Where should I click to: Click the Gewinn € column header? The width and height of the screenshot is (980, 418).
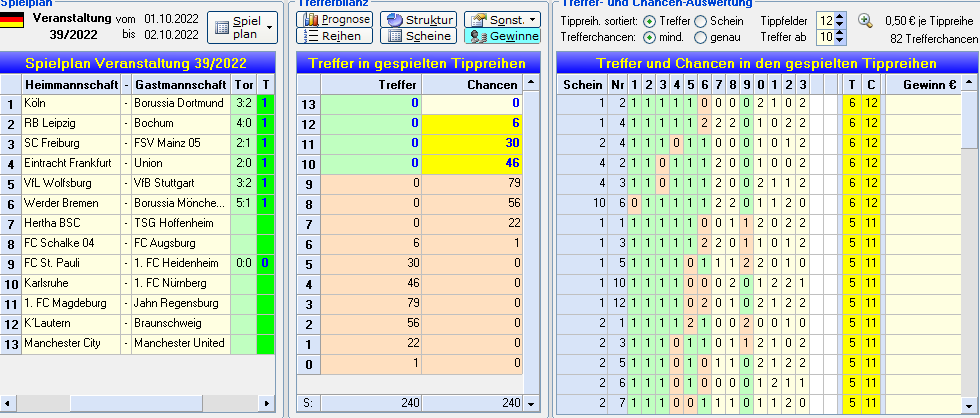tap(924, 84)
